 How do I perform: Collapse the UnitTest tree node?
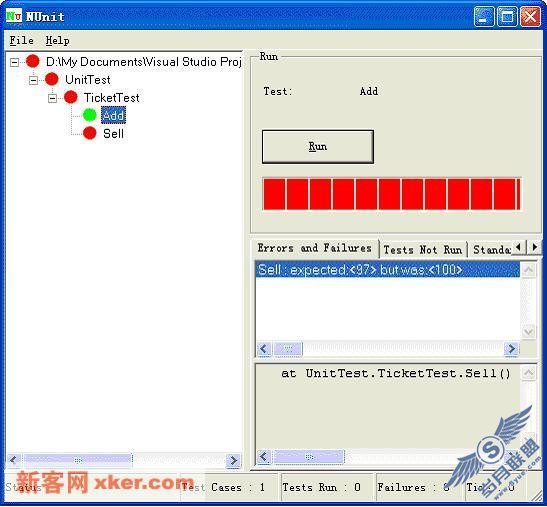pyautogui.click(x=33, y=81)
